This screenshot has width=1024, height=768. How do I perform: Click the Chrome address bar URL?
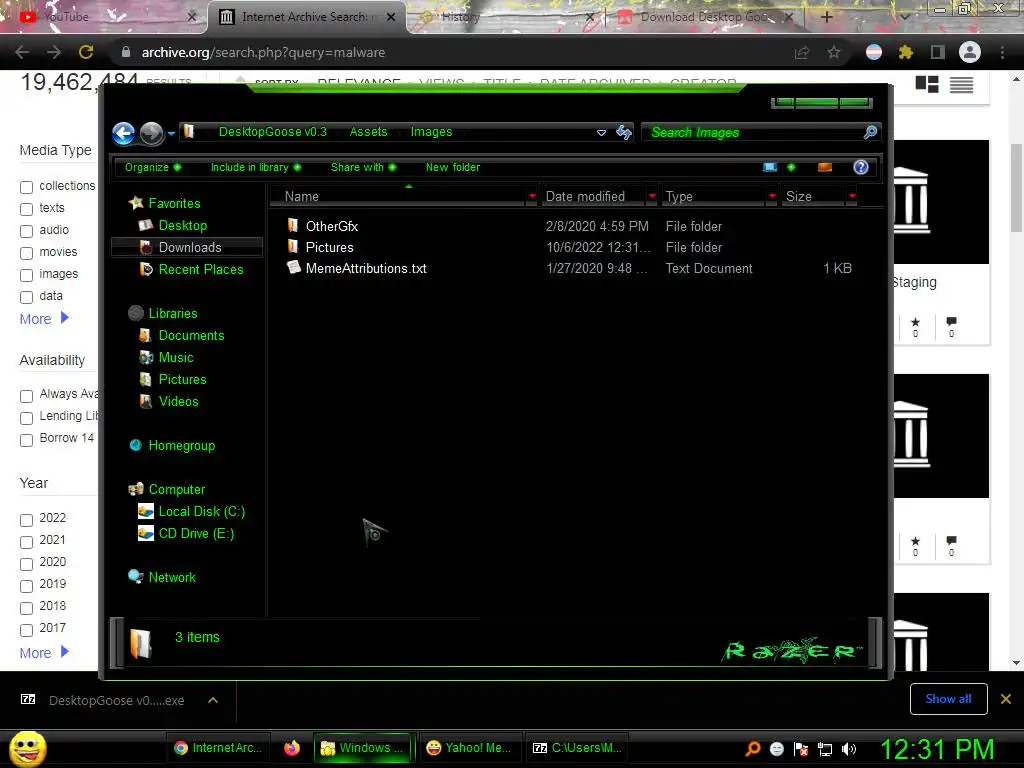[263, 52]
